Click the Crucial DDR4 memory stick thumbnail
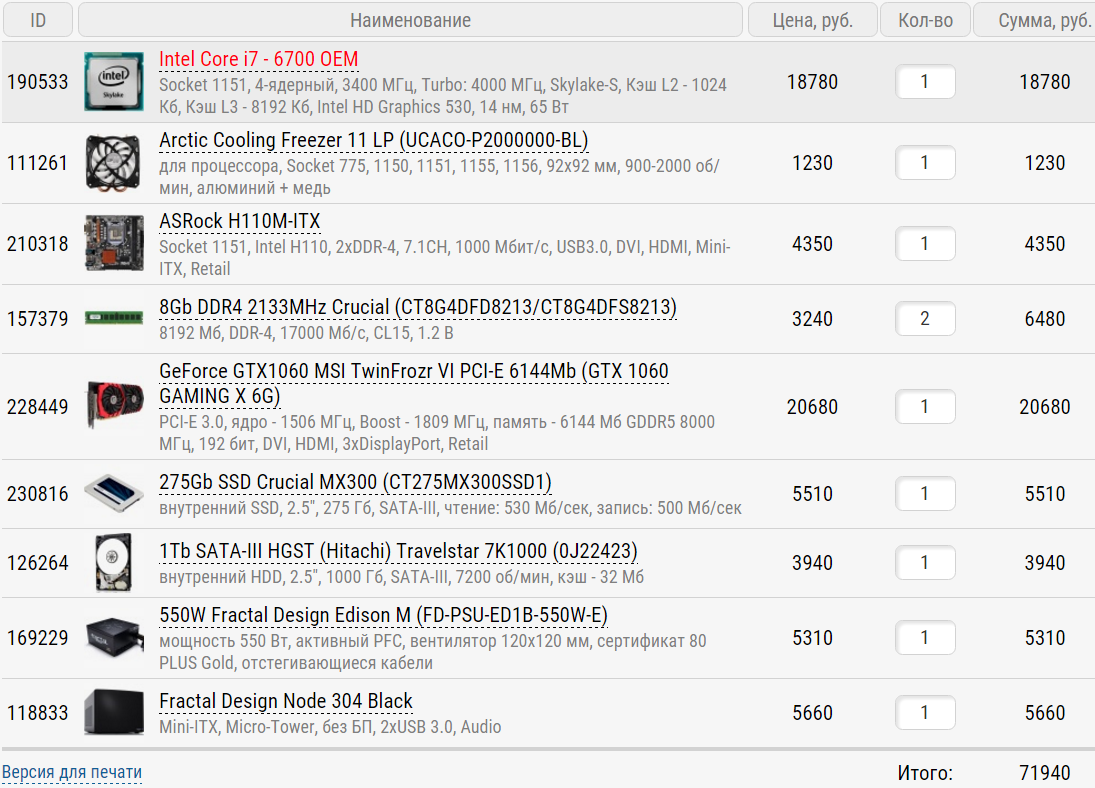 (114, 319)
